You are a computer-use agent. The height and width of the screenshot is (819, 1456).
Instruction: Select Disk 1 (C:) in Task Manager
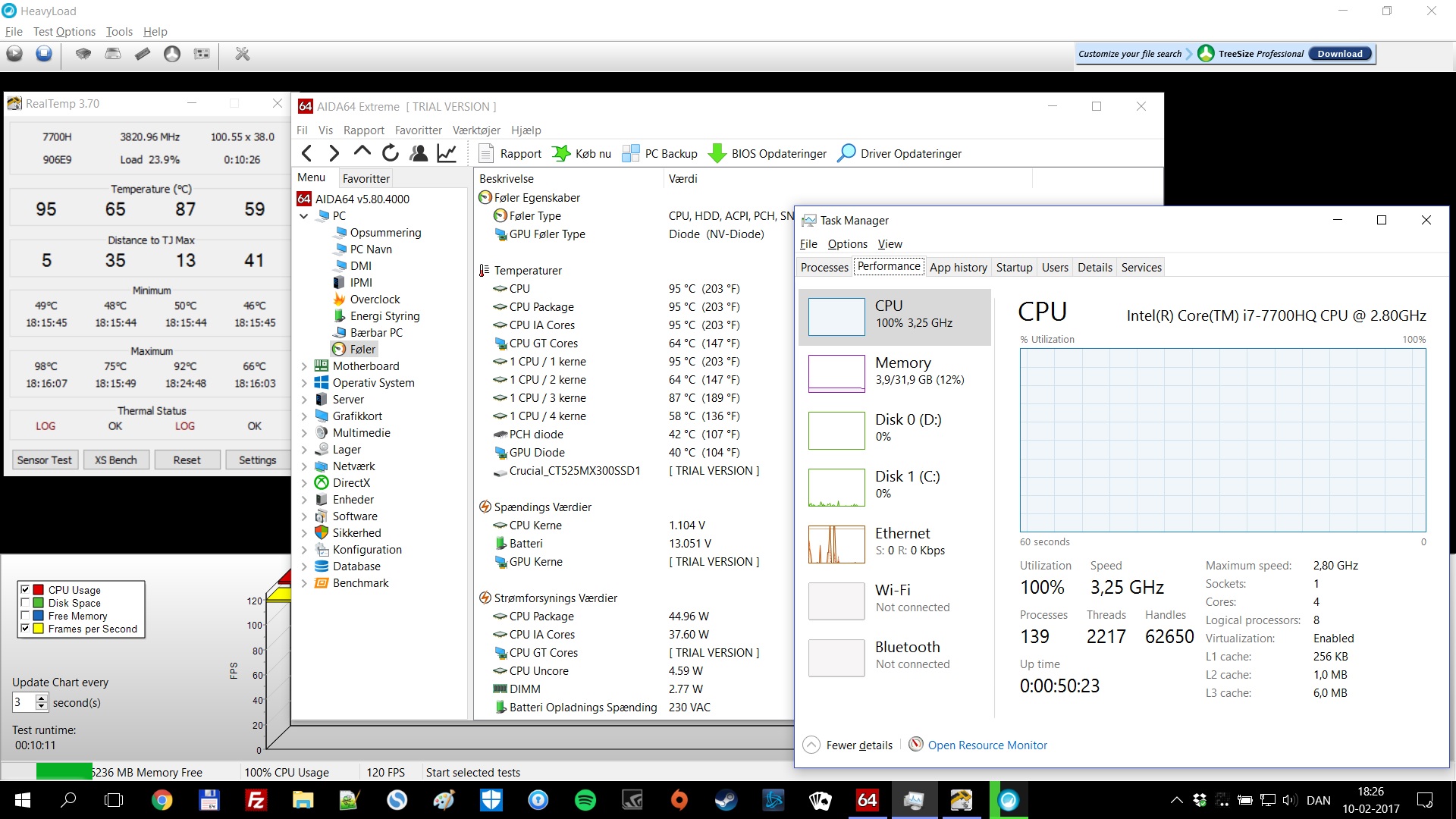895,487
